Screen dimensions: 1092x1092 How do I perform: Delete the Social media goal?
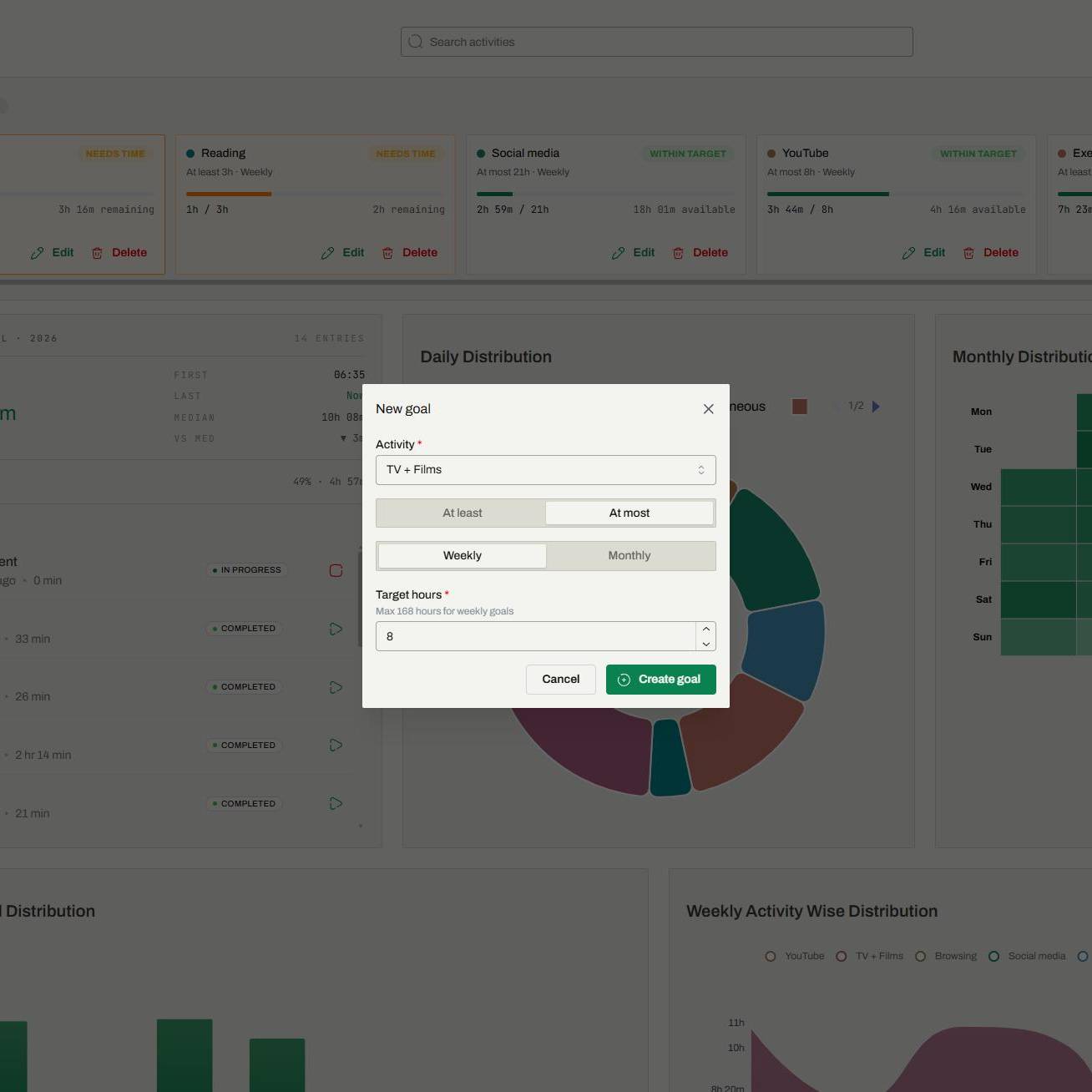tap(700, 253)
